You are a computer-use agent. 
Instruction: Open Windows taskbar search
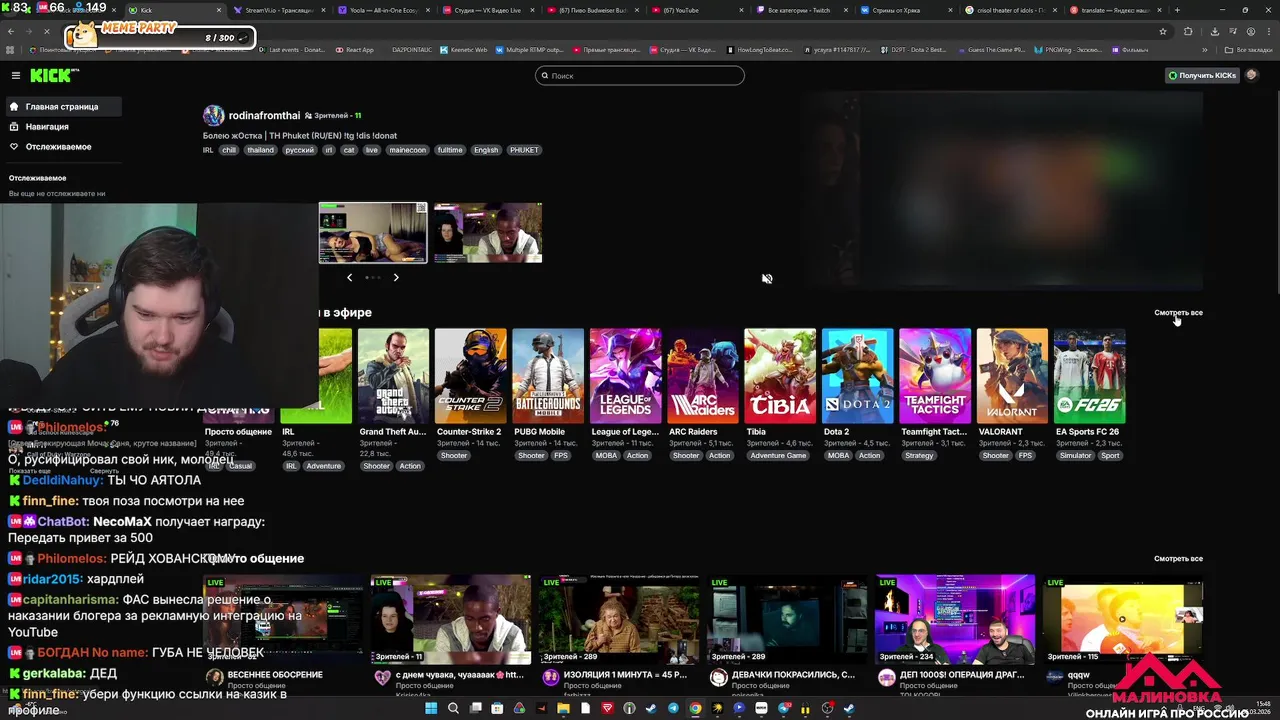coord(453,708)
